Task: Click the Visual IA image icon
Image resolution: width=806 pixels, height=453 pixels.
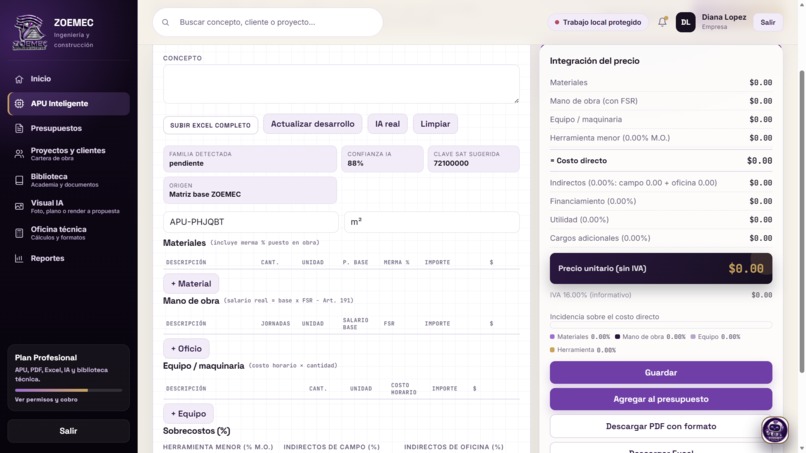Action: coord(19,206)
